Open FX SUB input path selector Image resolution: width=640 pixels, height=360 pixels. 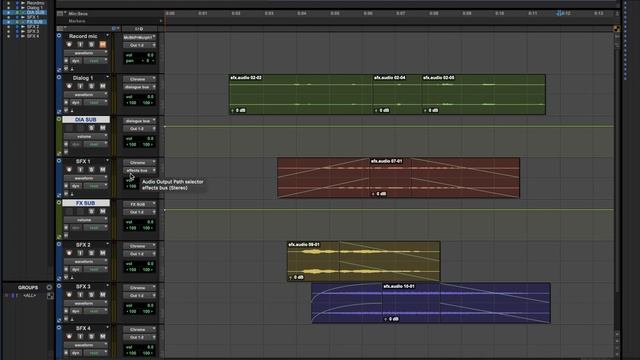click(140, 204)
